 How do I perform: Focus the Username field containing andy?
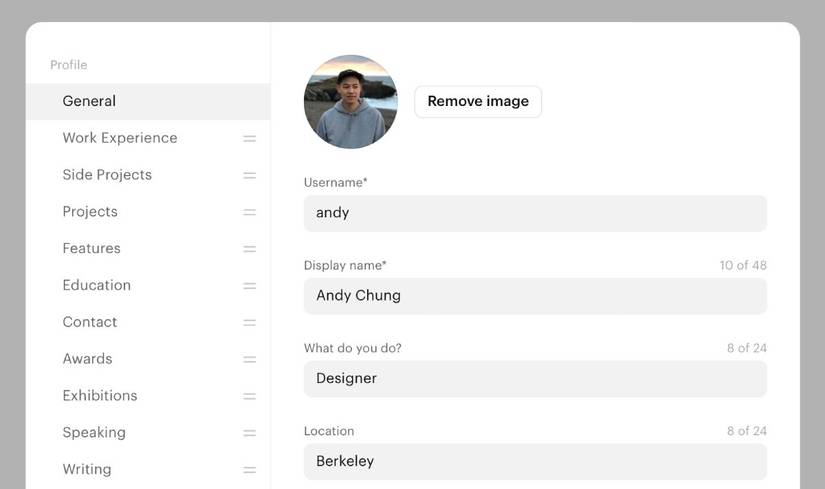(x=535, y=213)
